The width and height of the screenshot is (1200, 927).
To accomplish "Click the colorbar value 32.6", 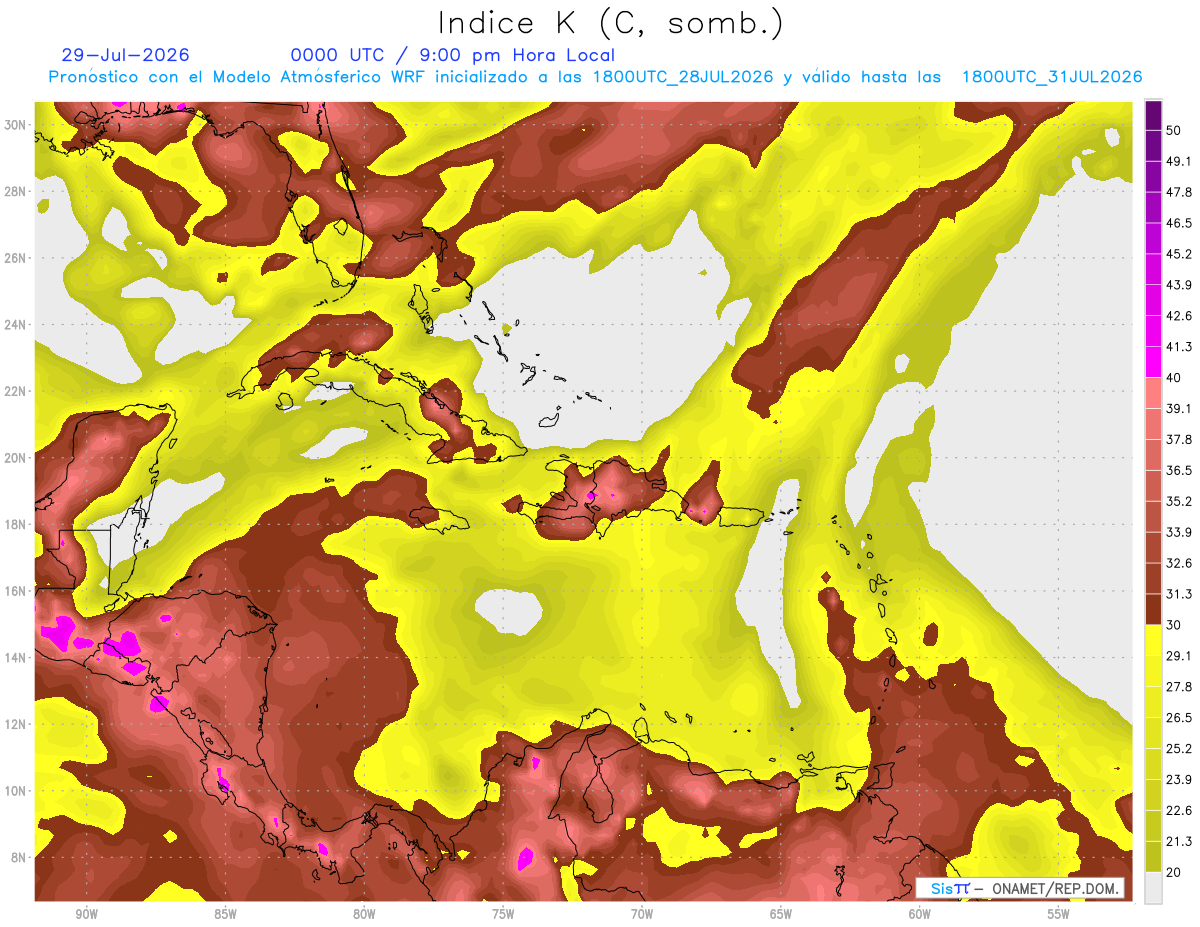I will pos(1179,563).
